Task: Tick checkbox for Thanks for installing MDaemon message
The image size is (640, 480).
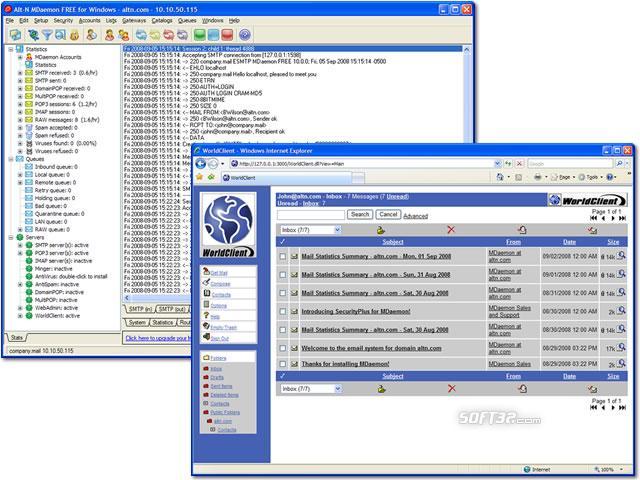Action: coord(282,364)
